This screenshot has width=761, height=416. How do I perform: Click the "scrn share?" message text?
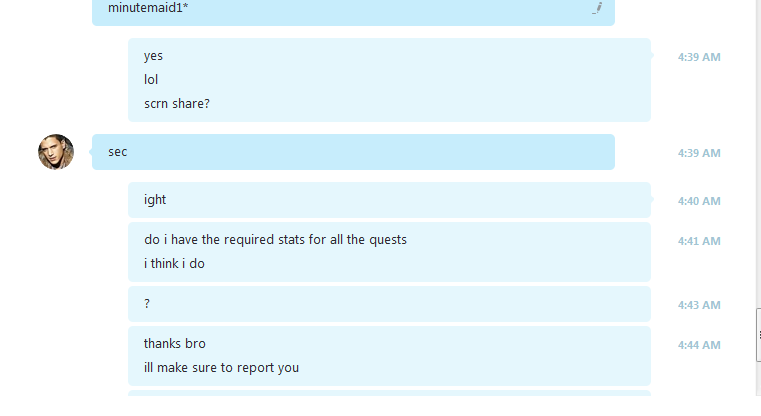[177, 104]
